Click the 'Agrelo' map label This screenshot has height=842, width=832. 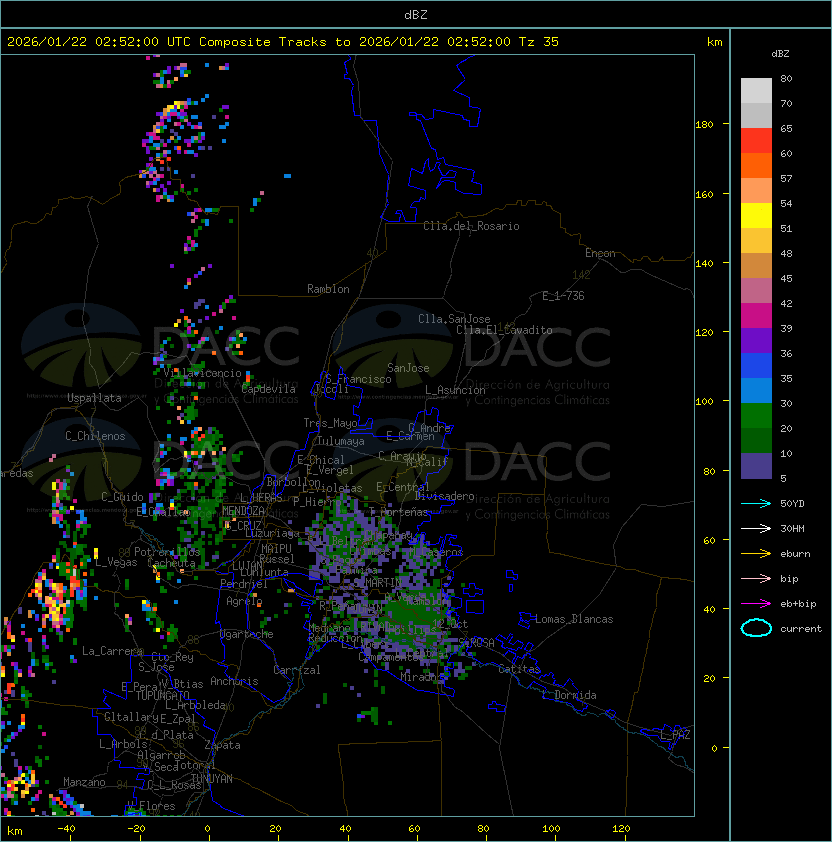[x=244, y=601]
